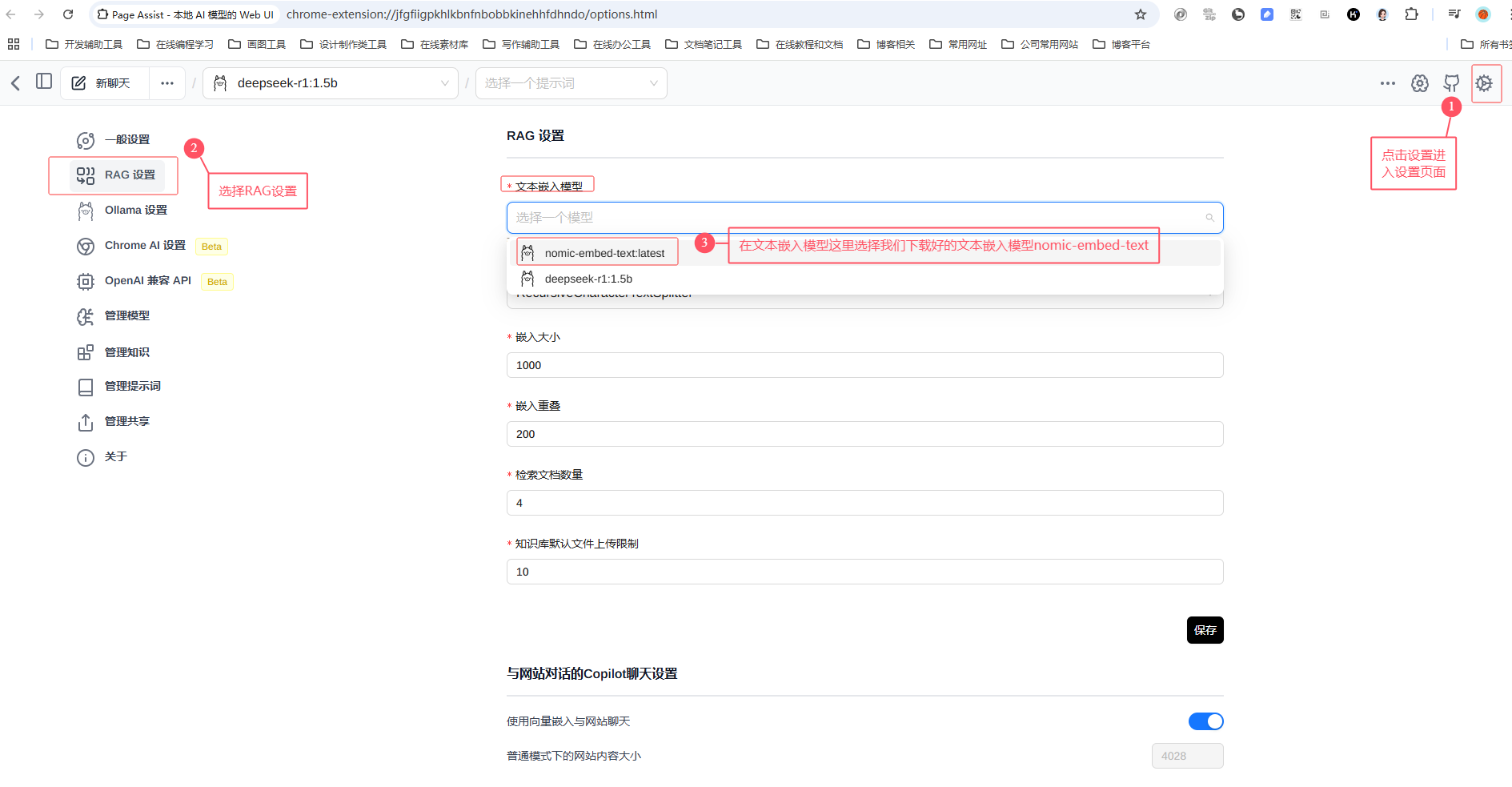
Task: Open settings via the highlighted gear icon
Action: pyautogui.click(x=1485, y=82)
